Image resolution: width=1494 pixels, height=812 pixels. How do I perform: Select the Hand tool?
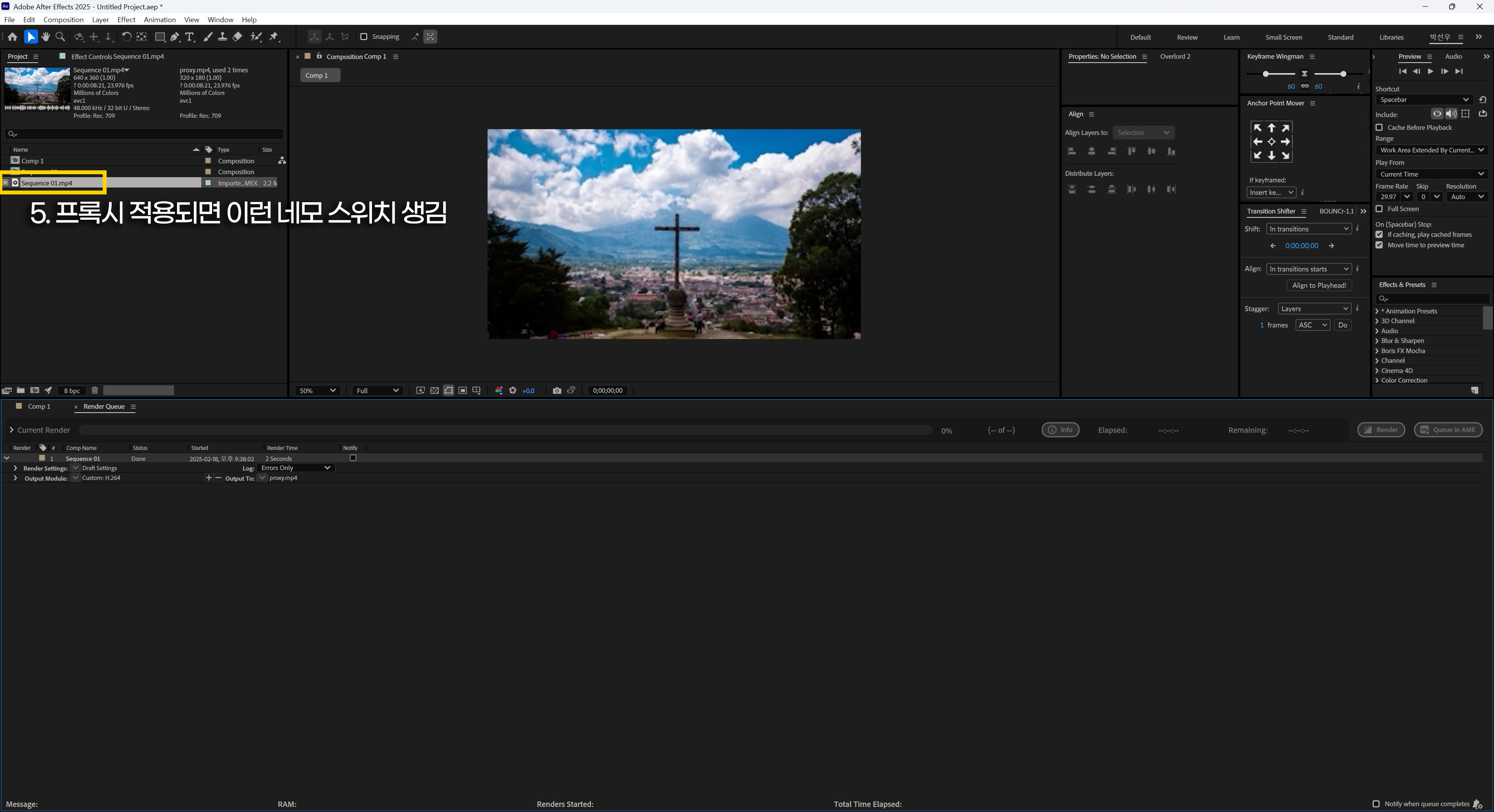pyautogui.click(x=45, y=37)
